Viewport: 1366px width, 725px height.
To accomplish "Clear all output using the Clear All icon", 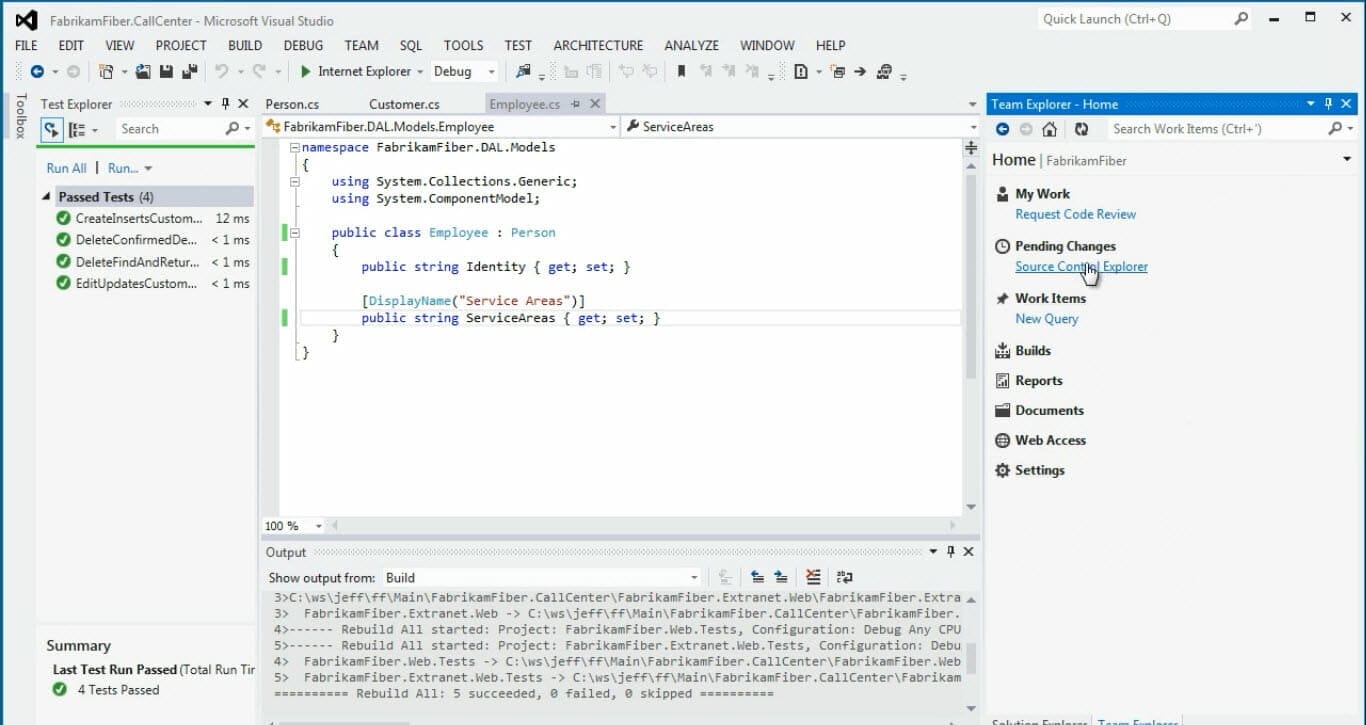I will 813,577.
